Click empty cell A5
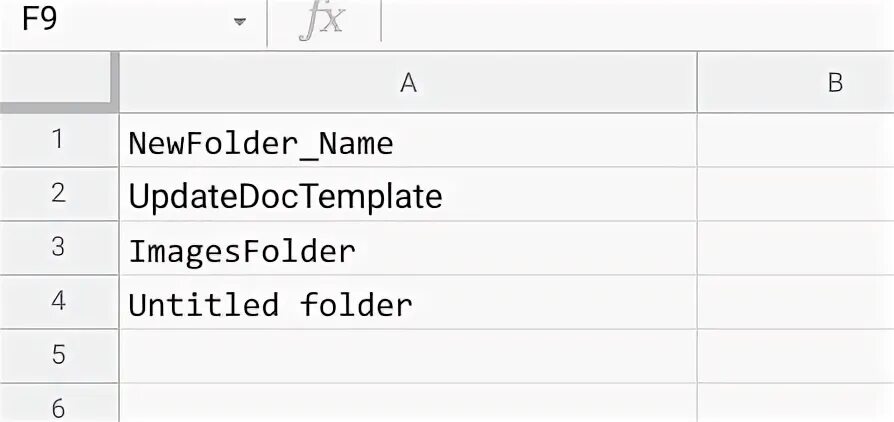Screen dimensions: 894x422 [x=408, y=357]
